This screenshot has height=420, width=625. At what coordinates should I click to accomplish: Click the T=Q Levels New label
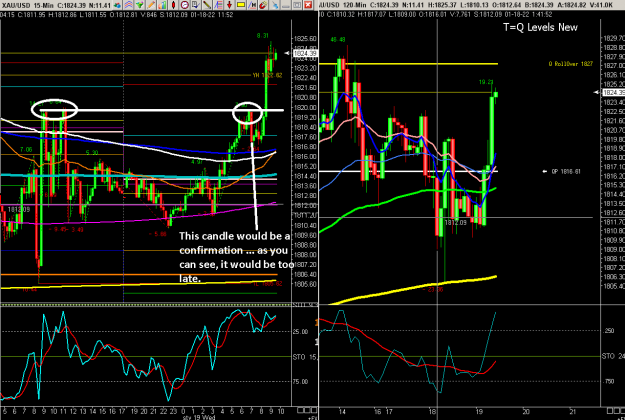(540, 27)
